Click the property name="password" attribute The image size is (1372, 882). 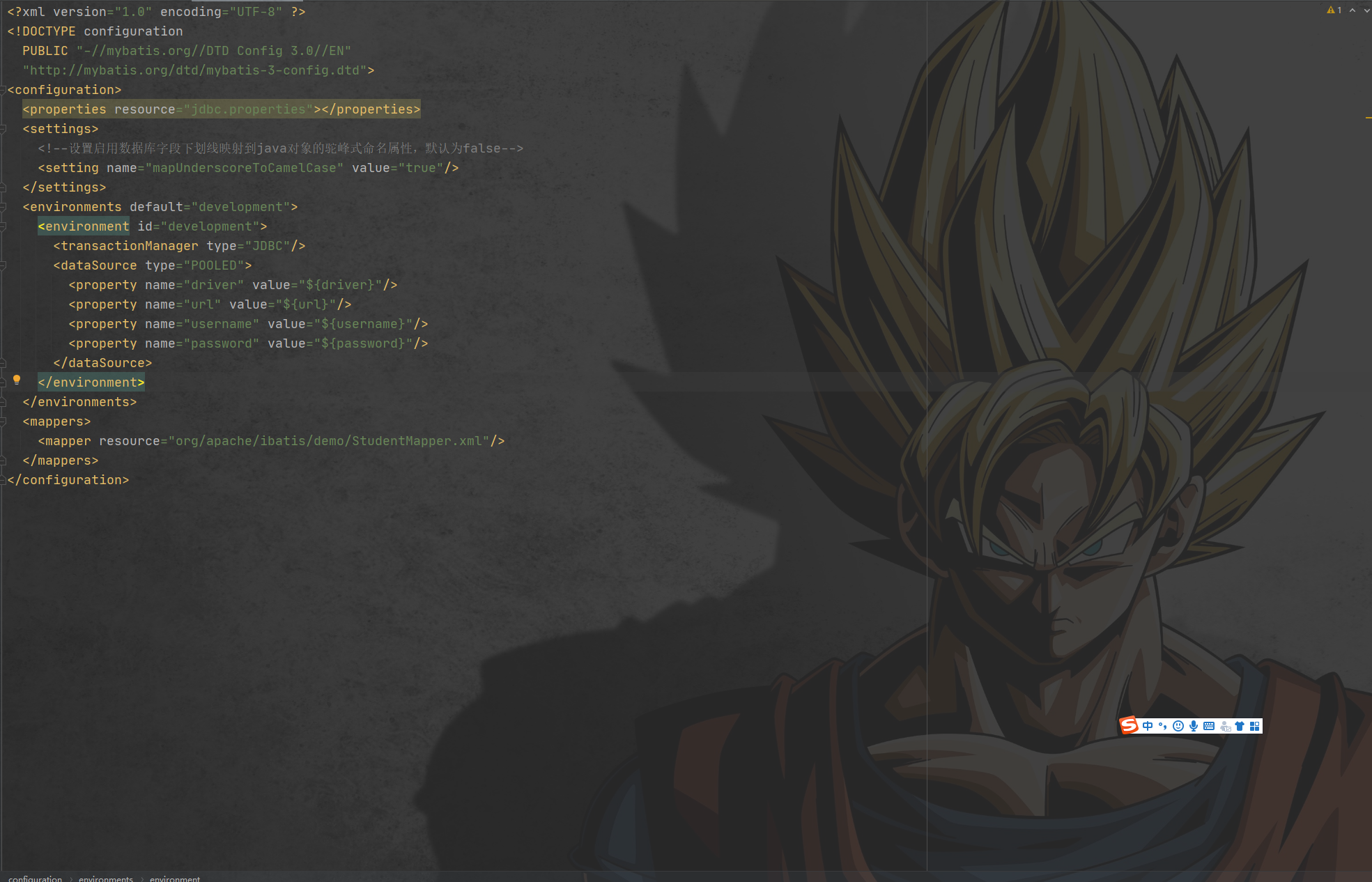[202, 343]
